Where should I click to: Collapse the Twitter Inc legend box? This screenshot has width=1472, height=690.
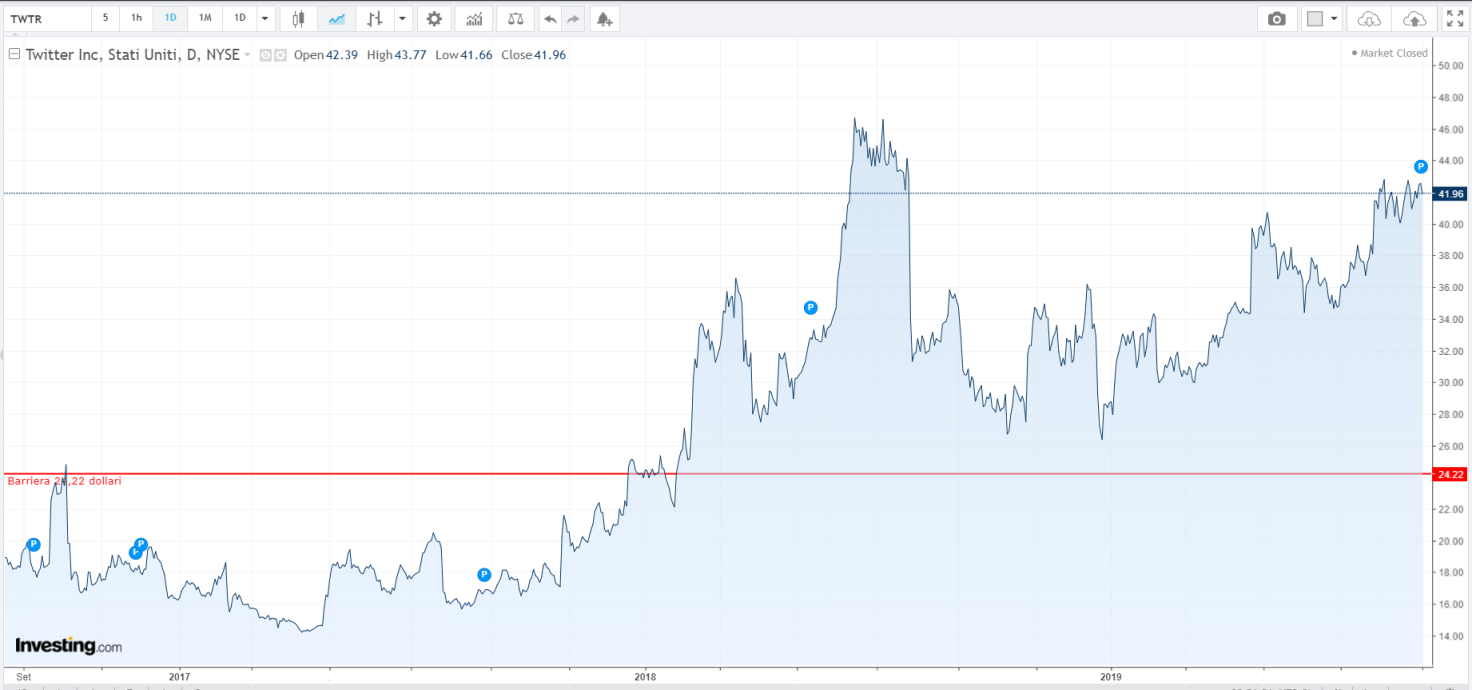14,55
